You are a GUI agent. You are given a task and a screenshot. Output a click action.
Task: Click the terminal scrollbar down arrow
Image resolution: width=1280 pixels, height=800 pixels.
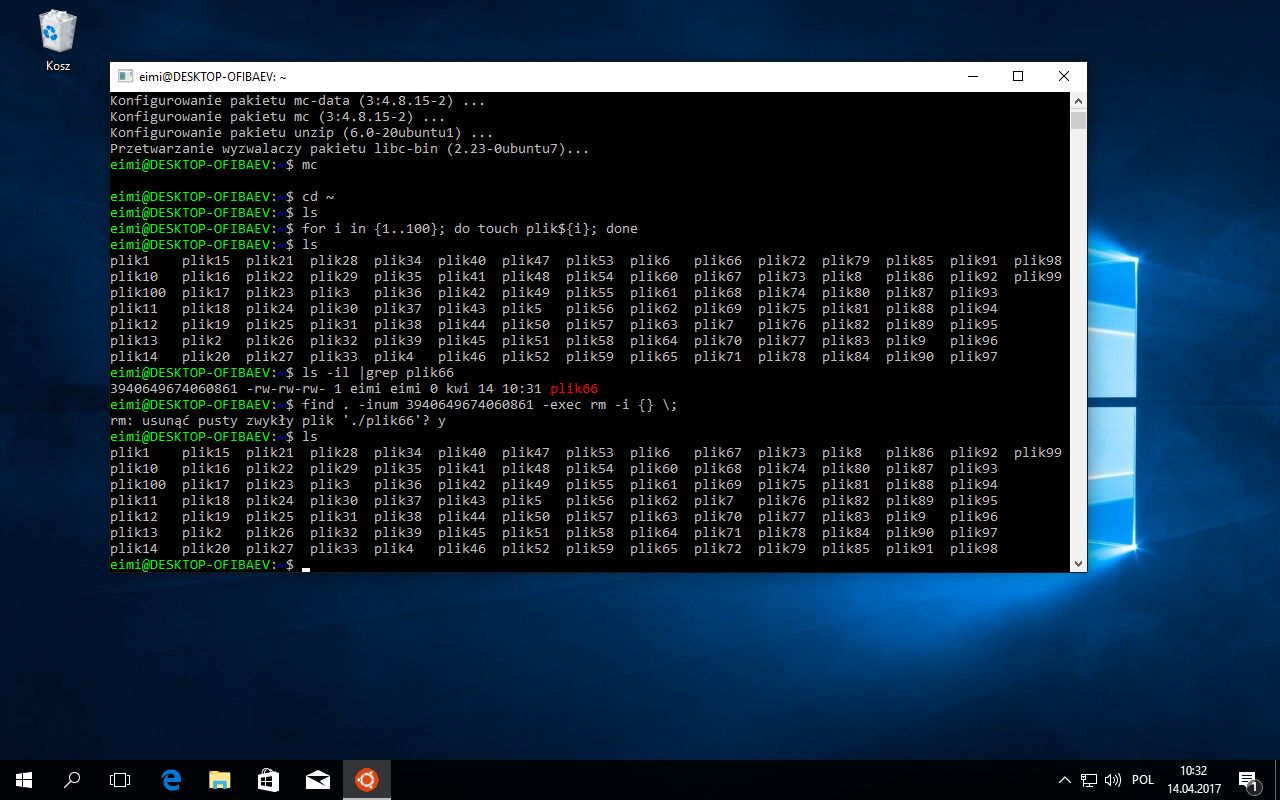(x=1078, y=564)
